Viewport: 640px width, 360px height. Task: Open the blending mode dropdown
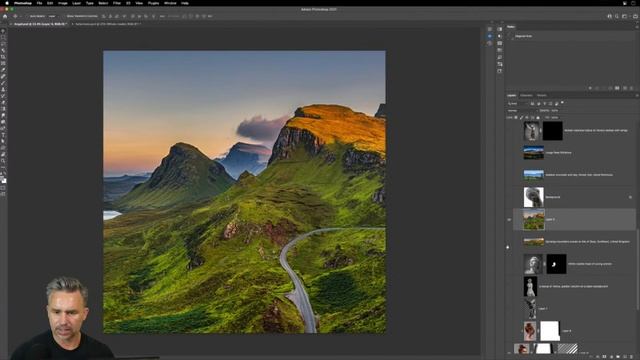click(522, 111)
